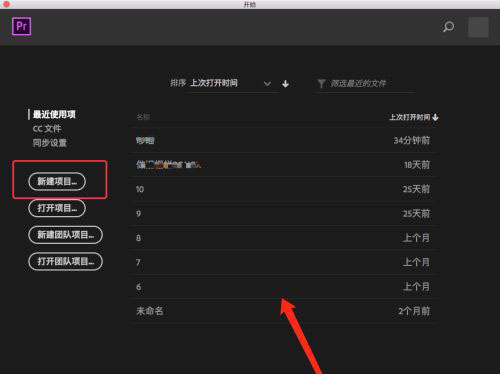Focus the 筛选最近的文件 filter field
The height and width of the screenshot is (374, 500).
(365, 84)
